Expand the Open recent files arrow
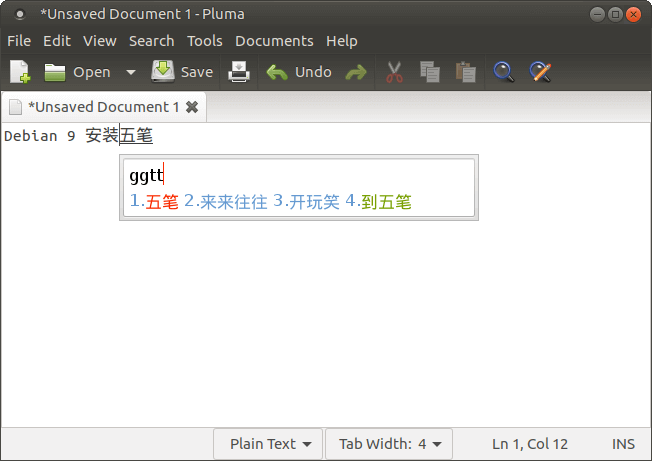This screenshot has height=461, width=652. pyautogui.click(x=131, y=72)
